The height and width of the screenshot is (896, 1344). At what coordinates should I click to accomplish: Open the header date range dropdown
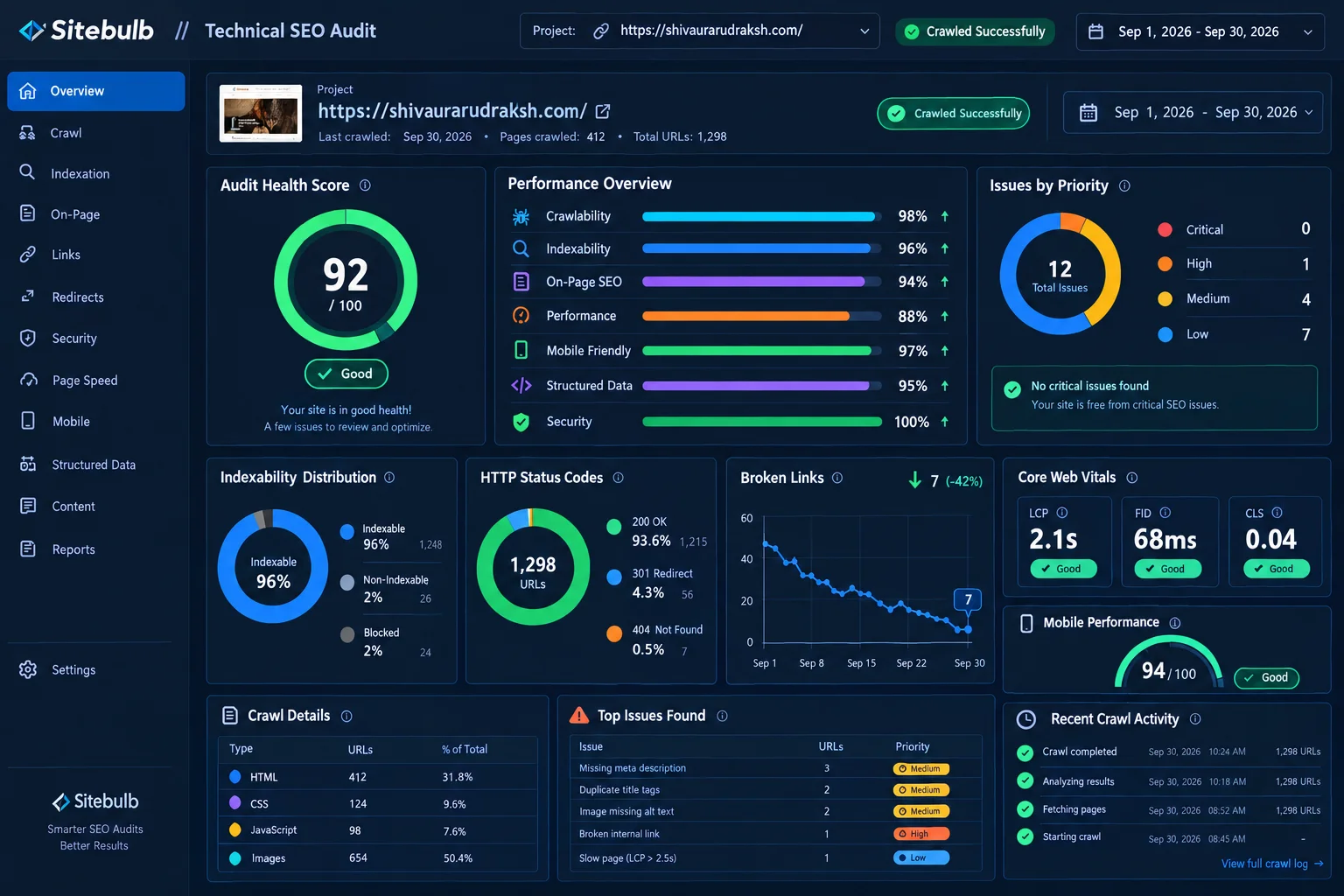pyautogui.click(x=1200, y=31)
